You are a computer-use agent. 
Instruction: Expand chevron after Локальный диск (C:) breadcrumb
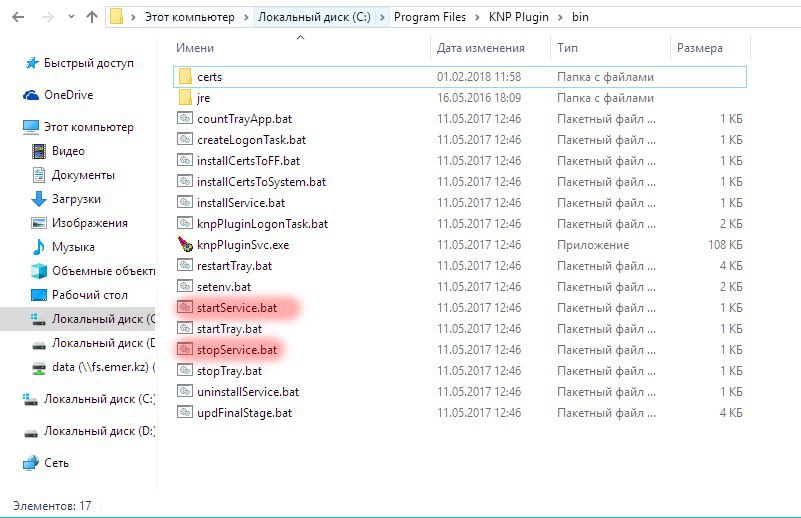coord(382,17)
